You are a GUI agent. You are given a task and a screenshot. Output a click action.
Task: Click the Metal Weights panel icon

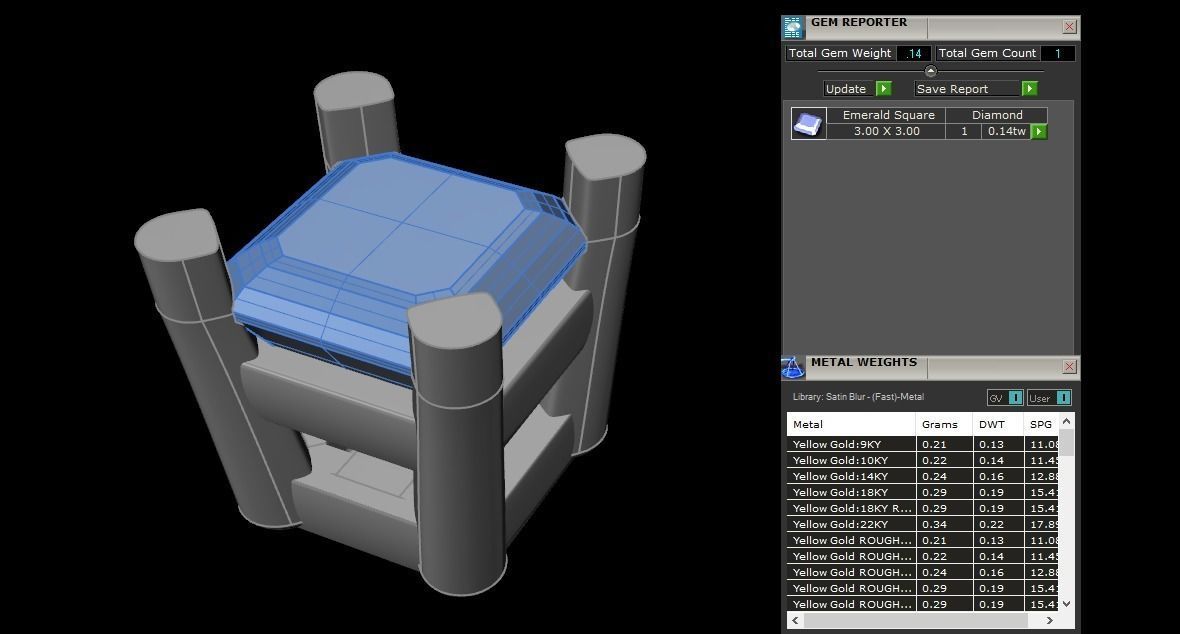[x=793, y=367]
